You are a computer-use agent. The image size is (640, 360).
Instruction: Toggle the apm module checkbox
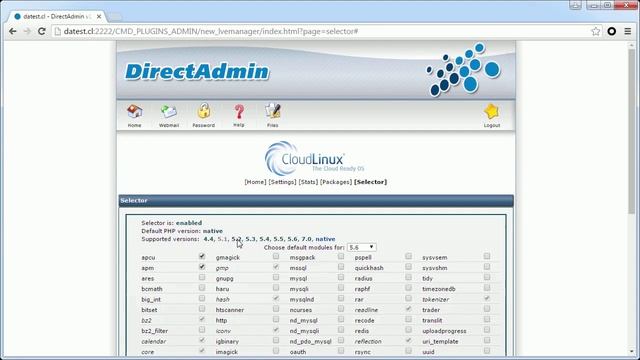point(202,267)
